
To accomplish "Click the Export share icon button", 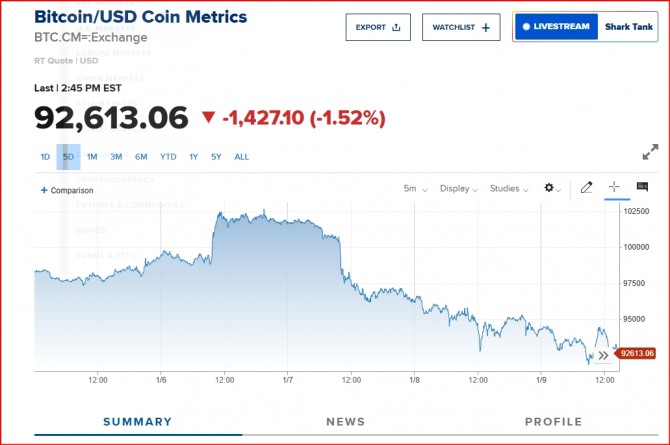I will [x=378, y=28].
